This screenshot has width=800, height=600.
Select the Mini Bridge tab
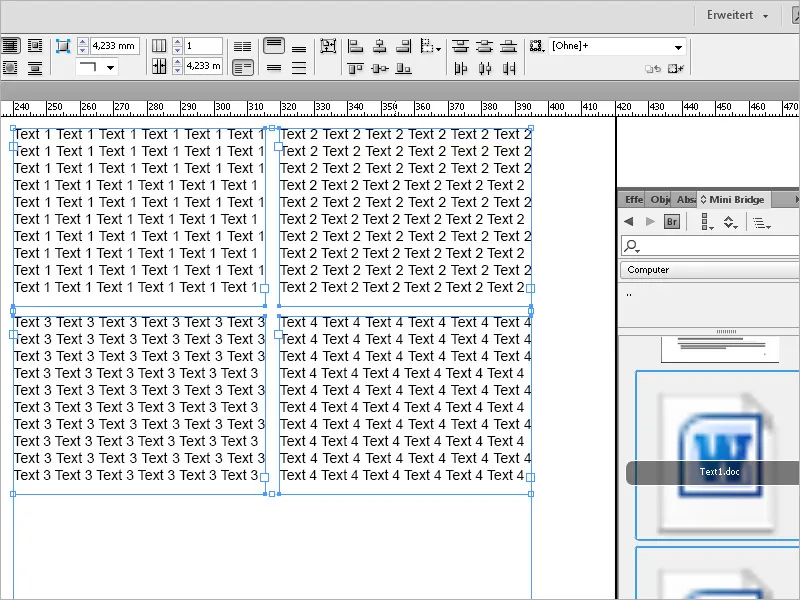pos(733,199)
